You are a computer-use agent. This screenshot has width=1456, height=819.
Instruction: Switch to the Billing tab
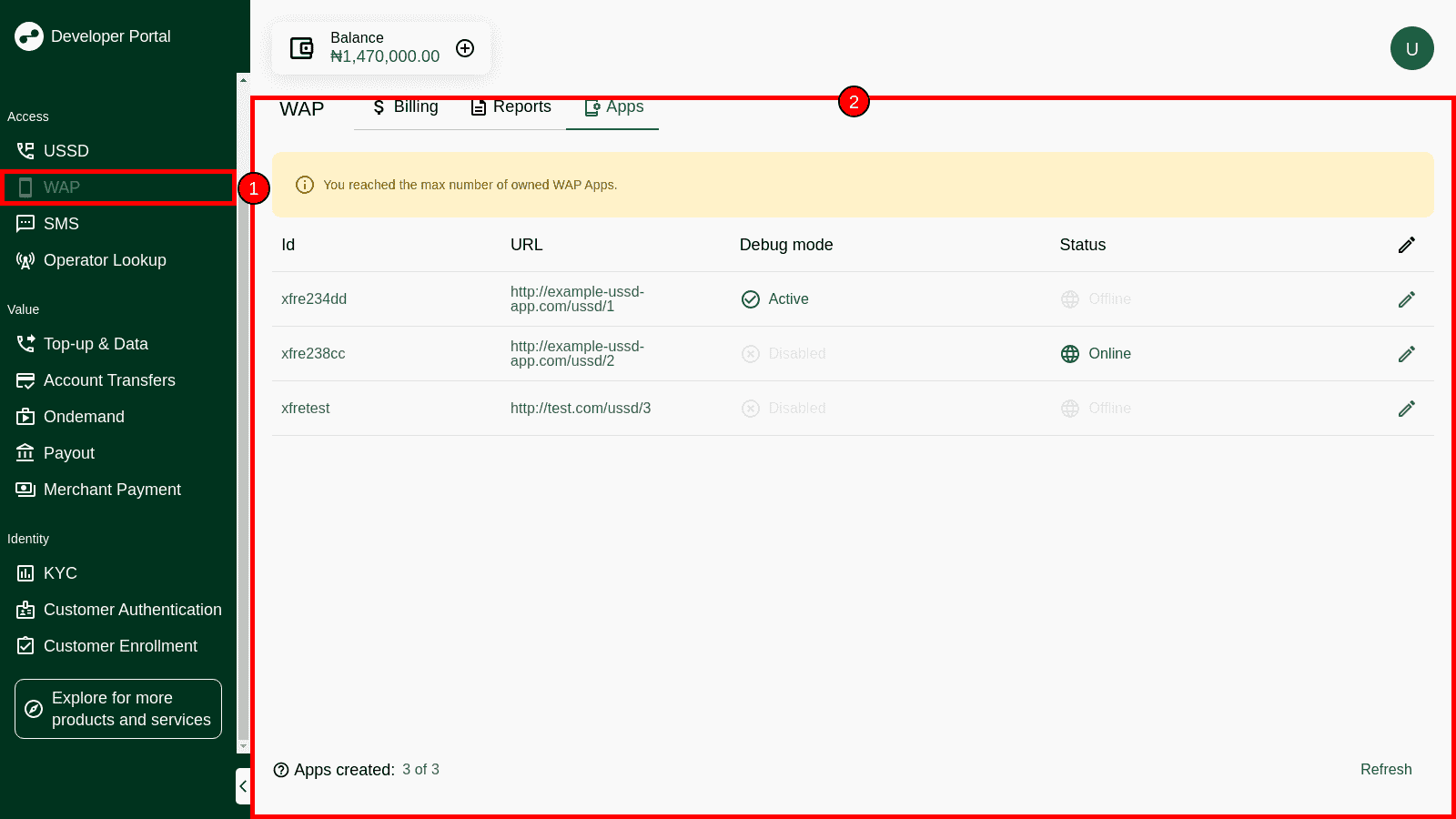pos(406,107)
